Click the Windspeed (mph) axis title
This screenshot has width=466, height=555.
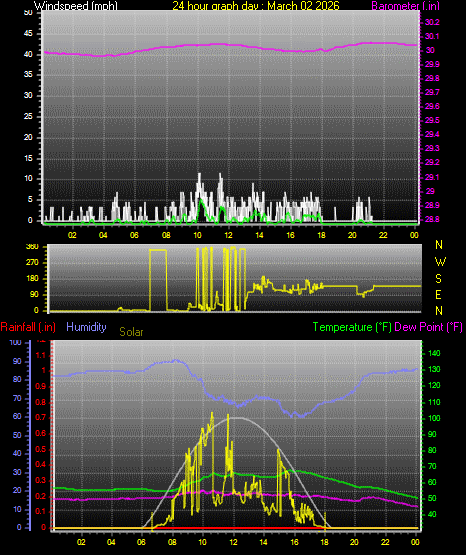click(x=75, y=6)
